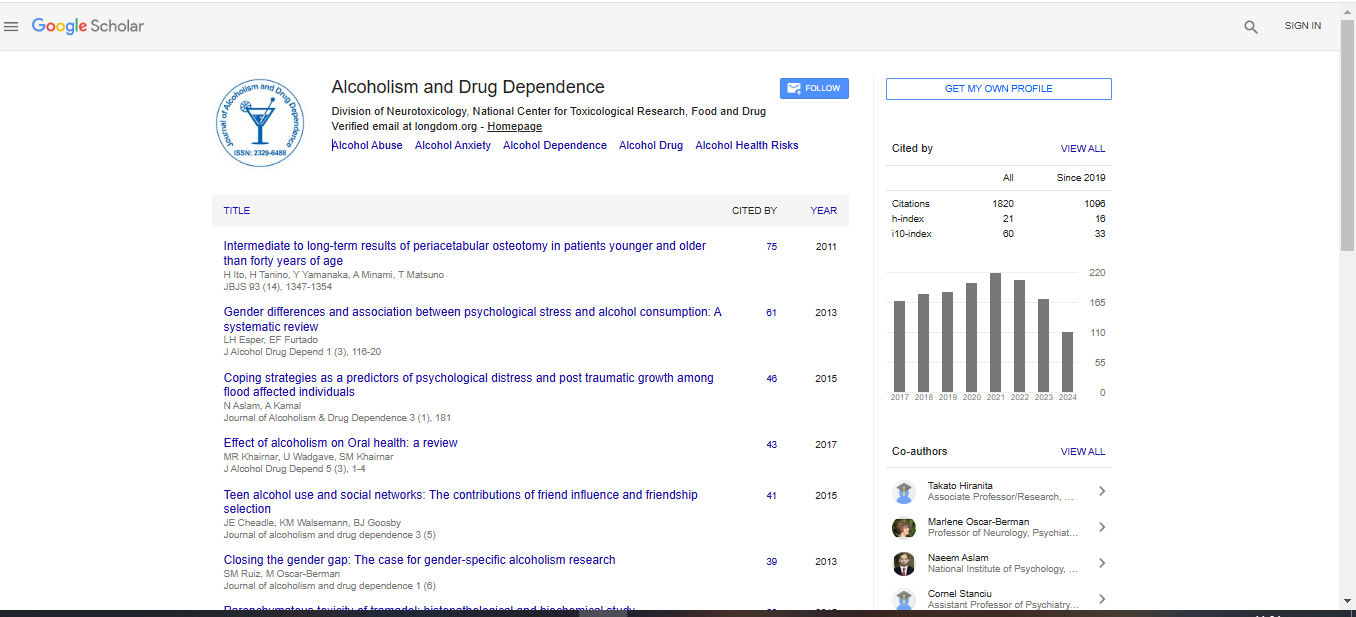
Task: Expand Marlene Oscar-Berman co-author chevron
Action: coord(1101,527)
